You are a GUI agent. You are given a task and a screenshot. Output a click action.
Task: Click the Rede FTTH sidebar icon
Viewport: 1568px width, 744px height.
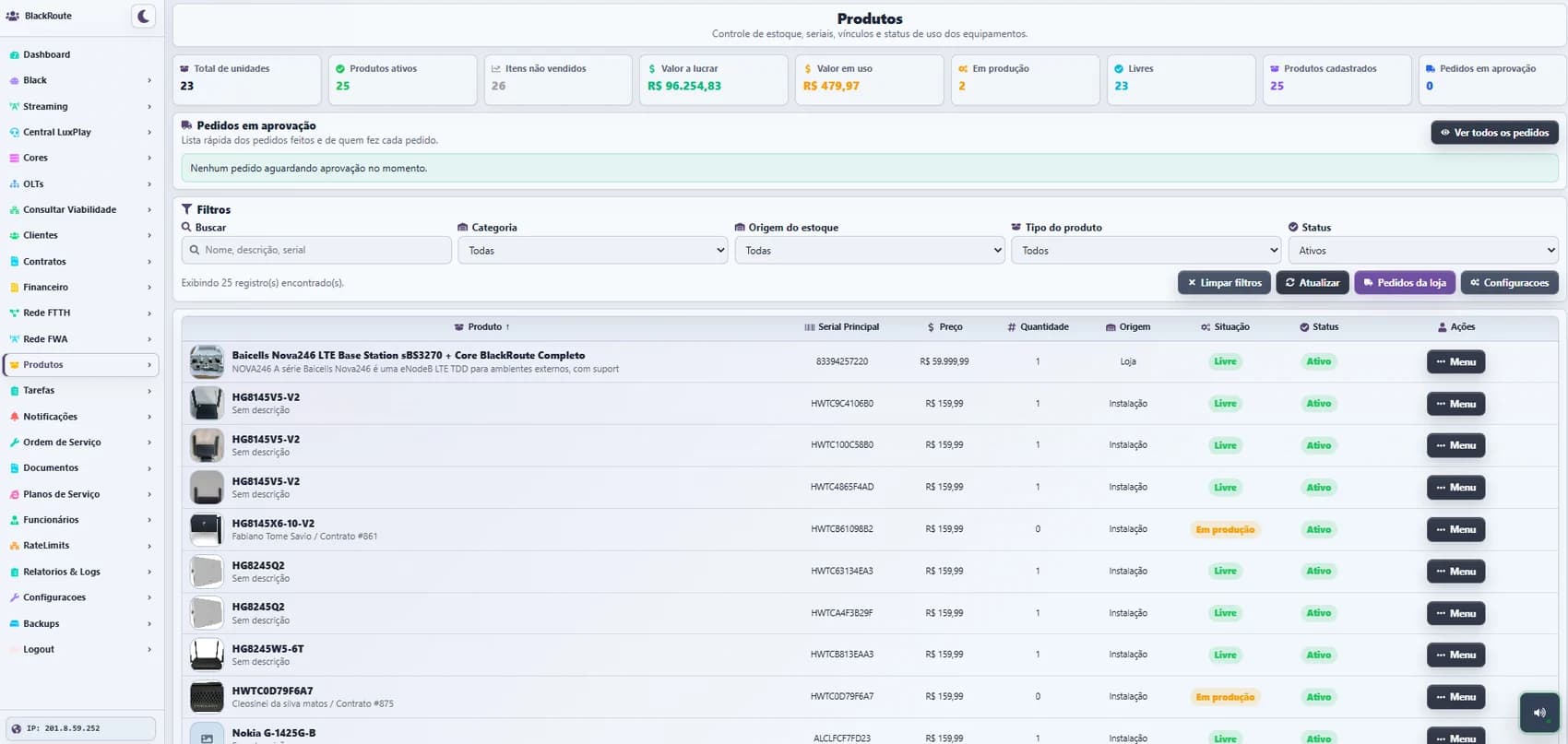click(14, 313)
